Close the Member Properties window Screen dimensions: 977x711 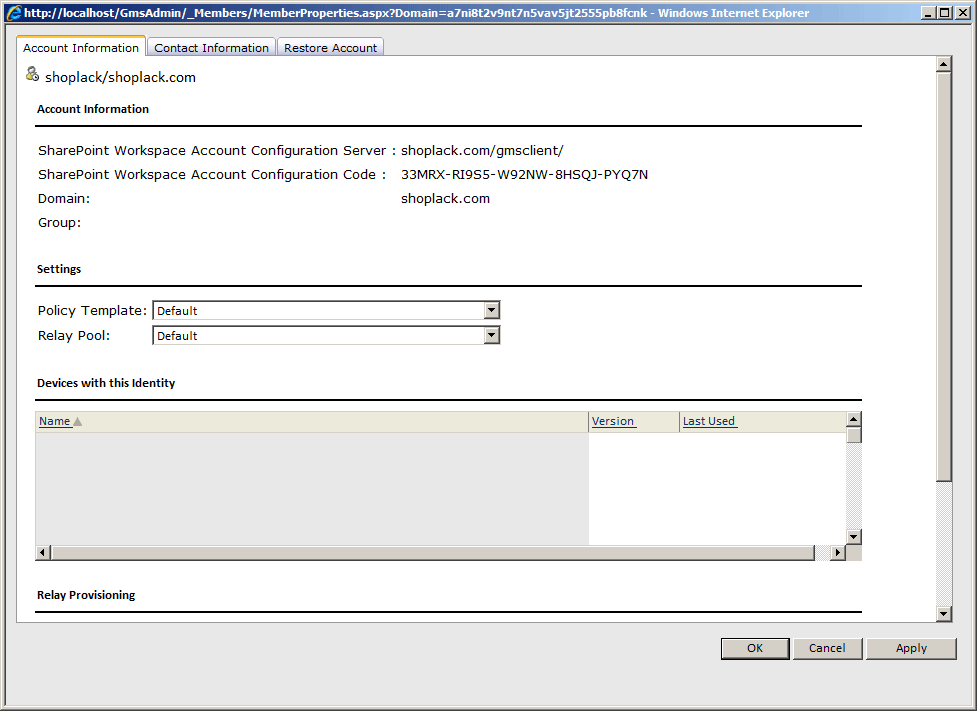click(x=961, y=12)
